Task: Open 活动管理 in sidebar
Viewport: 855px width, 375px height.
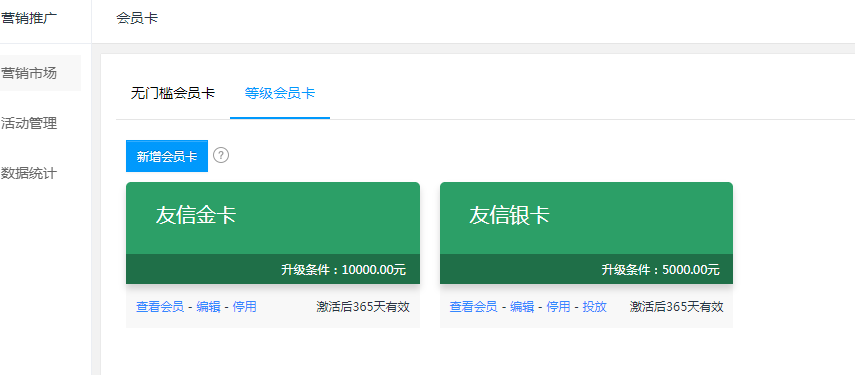Action: coord(28,123)
